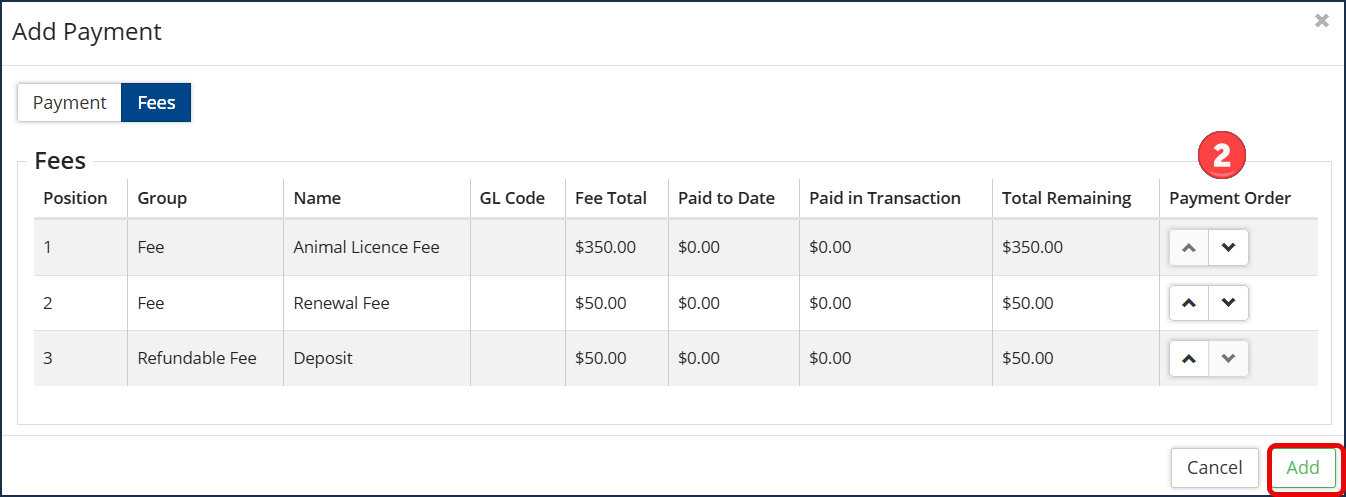The height and width of the screenshot is (497, 1346).
Task: Move Renewal Fee down in payment order
Action: [1228, 303]
